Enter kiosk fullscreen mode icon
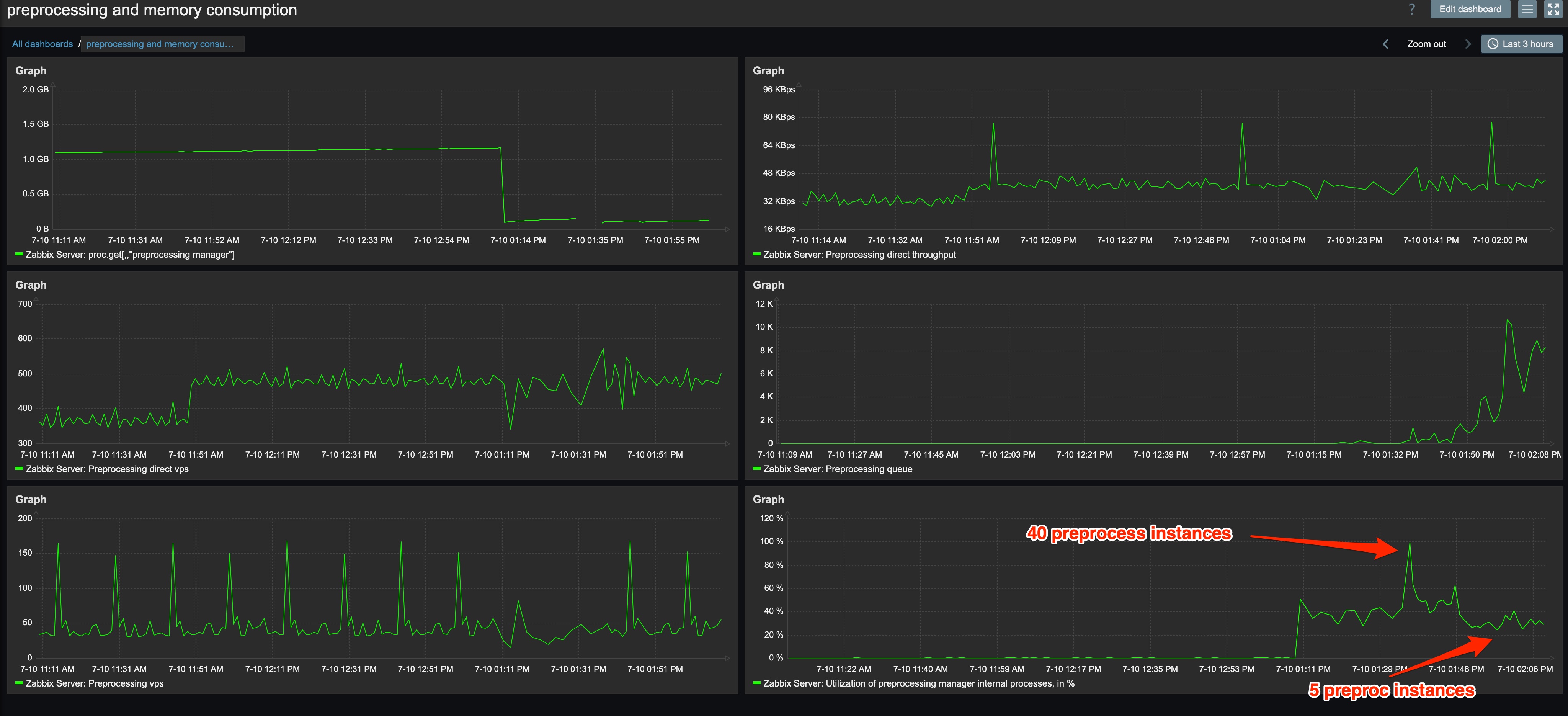 1553,9
